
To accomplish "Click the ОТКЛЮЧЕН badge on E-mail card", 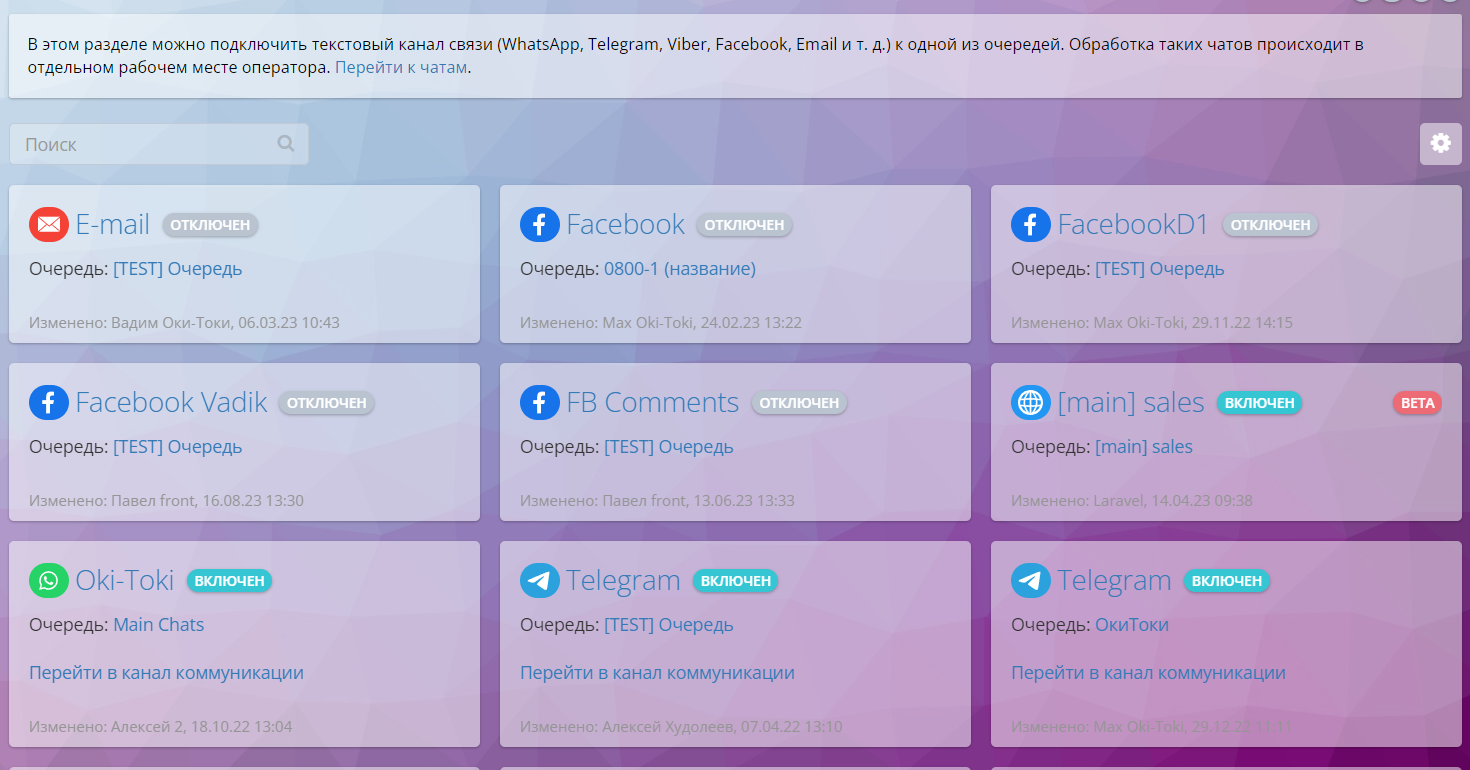I will pos(210,225).
